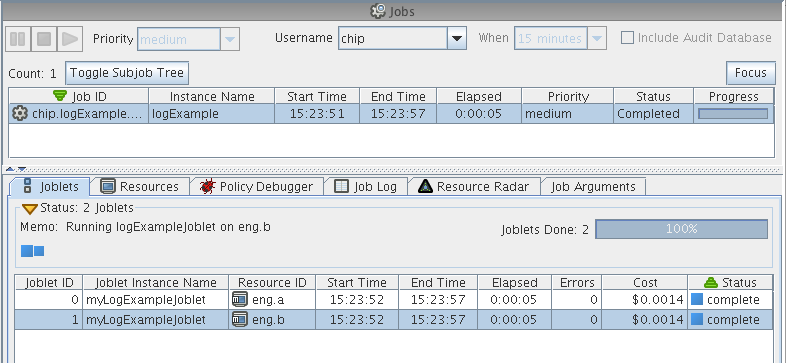Select joblet 0 myLogExampleJoblet name cell
This screenshot has height=363, width=786.
click(x=155, y=300)
